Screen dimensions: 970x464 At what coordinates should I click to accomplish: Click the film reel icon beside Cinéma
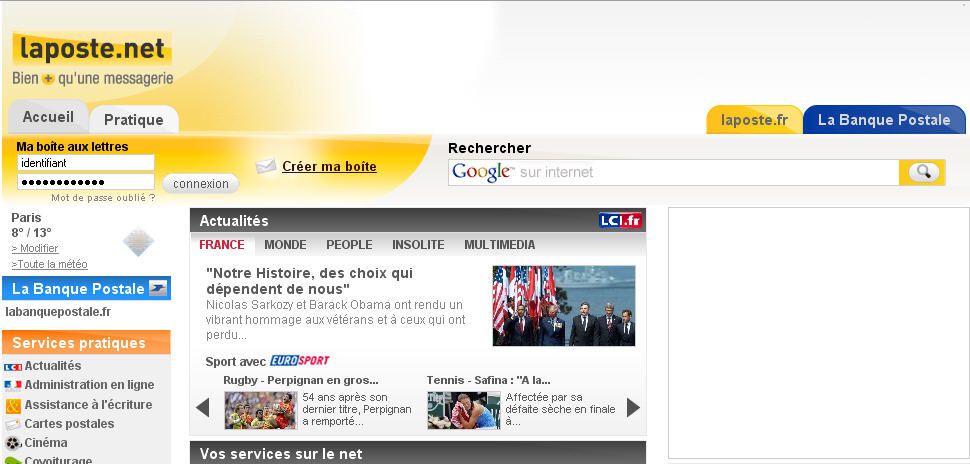pos(13,443)
